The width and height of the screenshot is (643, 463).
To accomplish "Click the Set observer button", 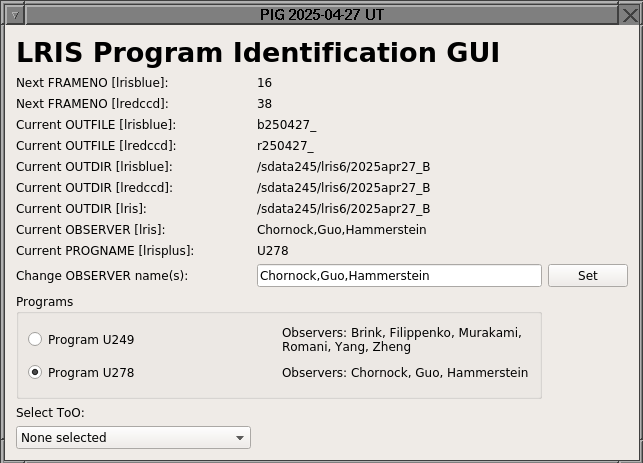I will pyautogui.click(x=588, y=275).
